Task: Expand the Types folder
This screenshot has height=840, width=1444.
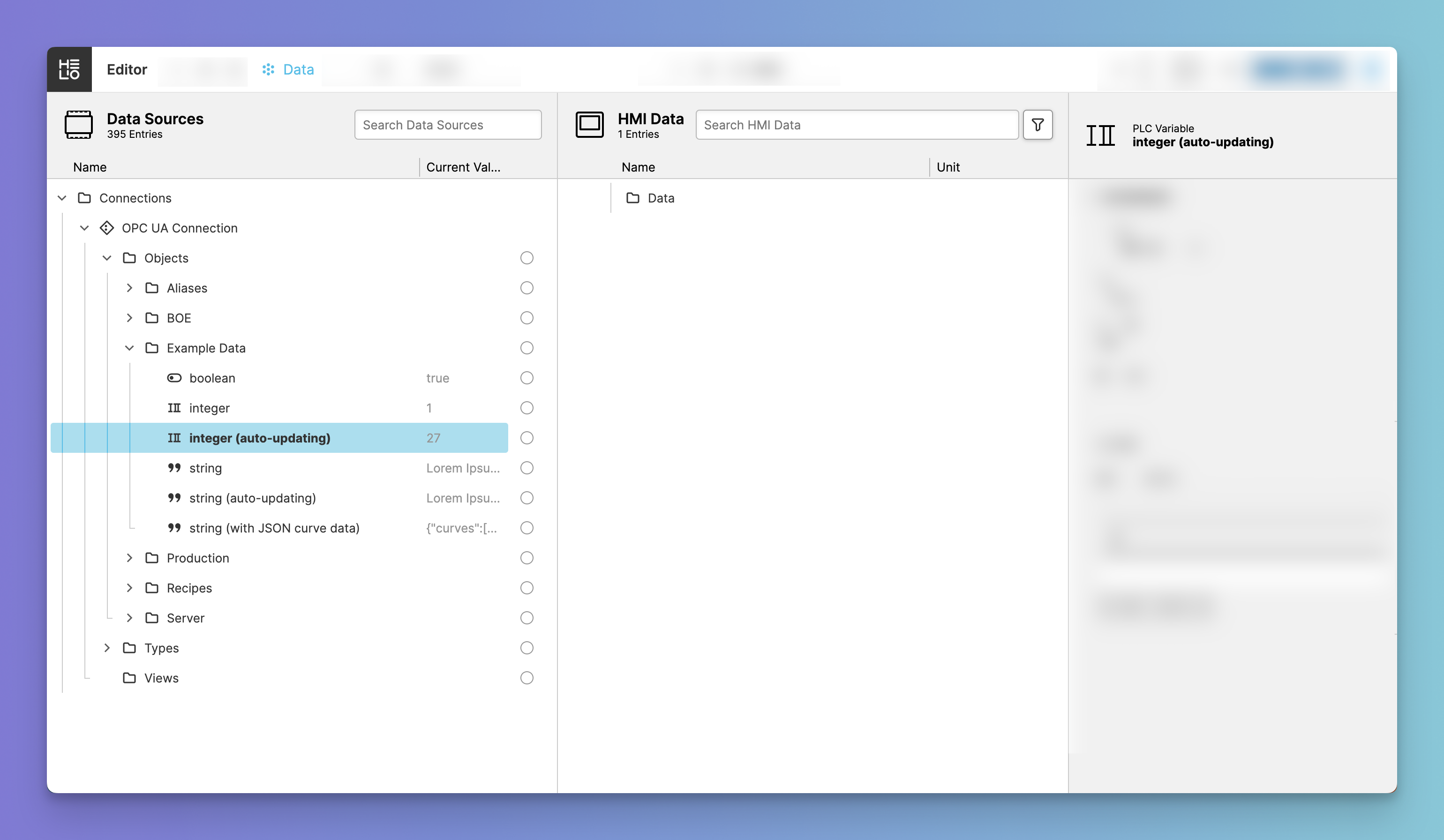Action: coord(107,648)
